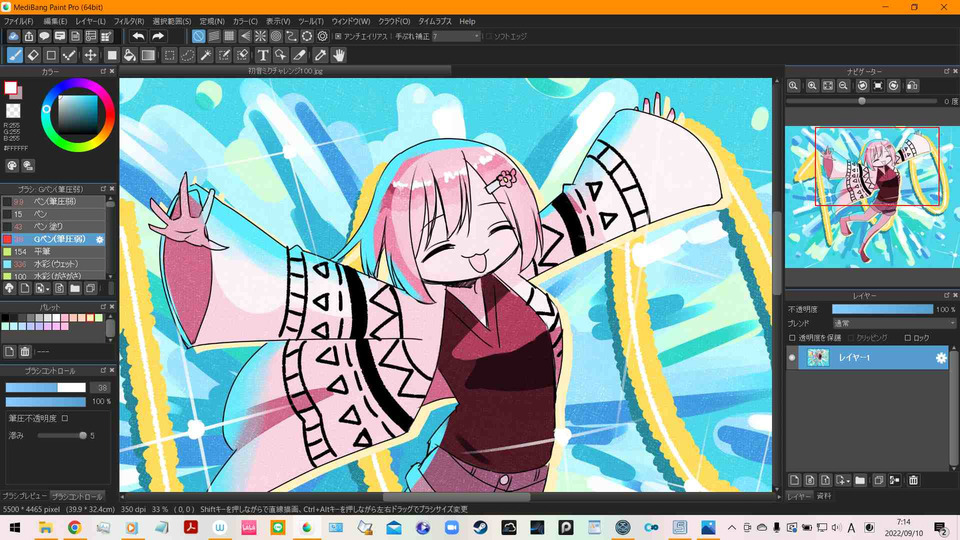
Task: Switch to ブラシプレビュー tab
Action: pos(24,496)
